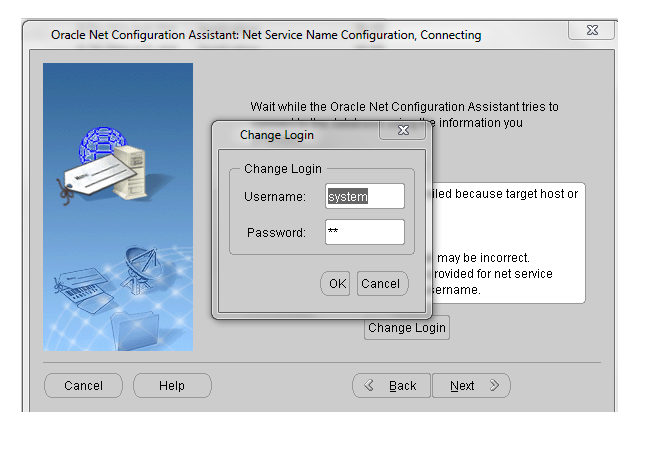Image resolution: width=650 pixels, height=450 pixels.
Task: Focus the Username field containing system
Action: 364,197
